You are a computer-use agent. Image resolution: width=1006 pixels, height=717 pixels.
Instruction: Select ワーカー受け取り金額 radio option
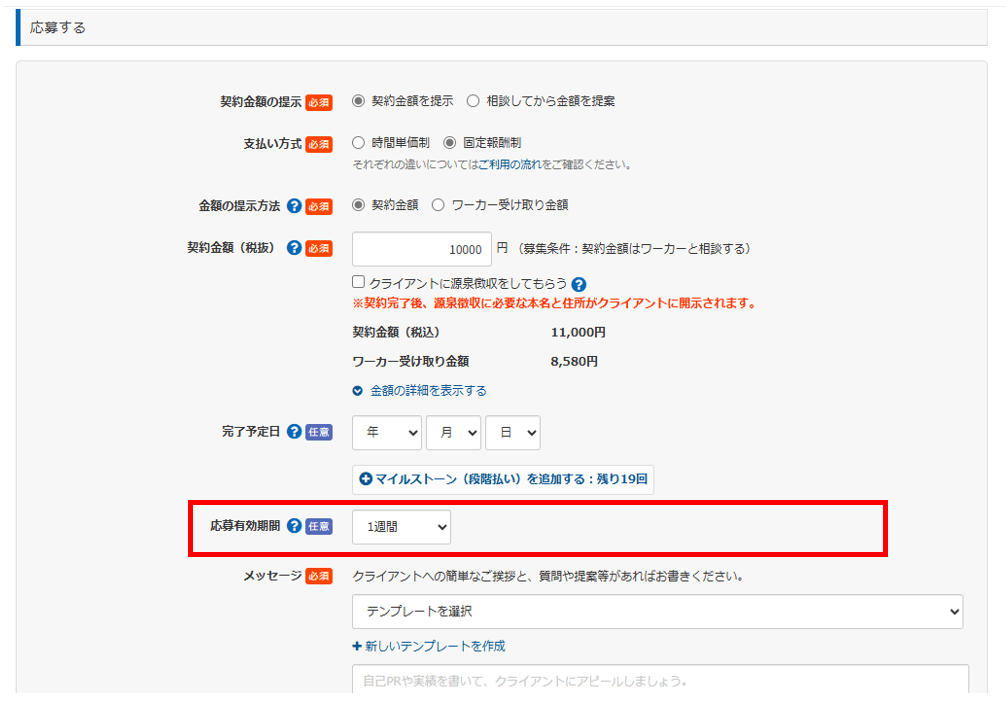click(x=438, y=205)
